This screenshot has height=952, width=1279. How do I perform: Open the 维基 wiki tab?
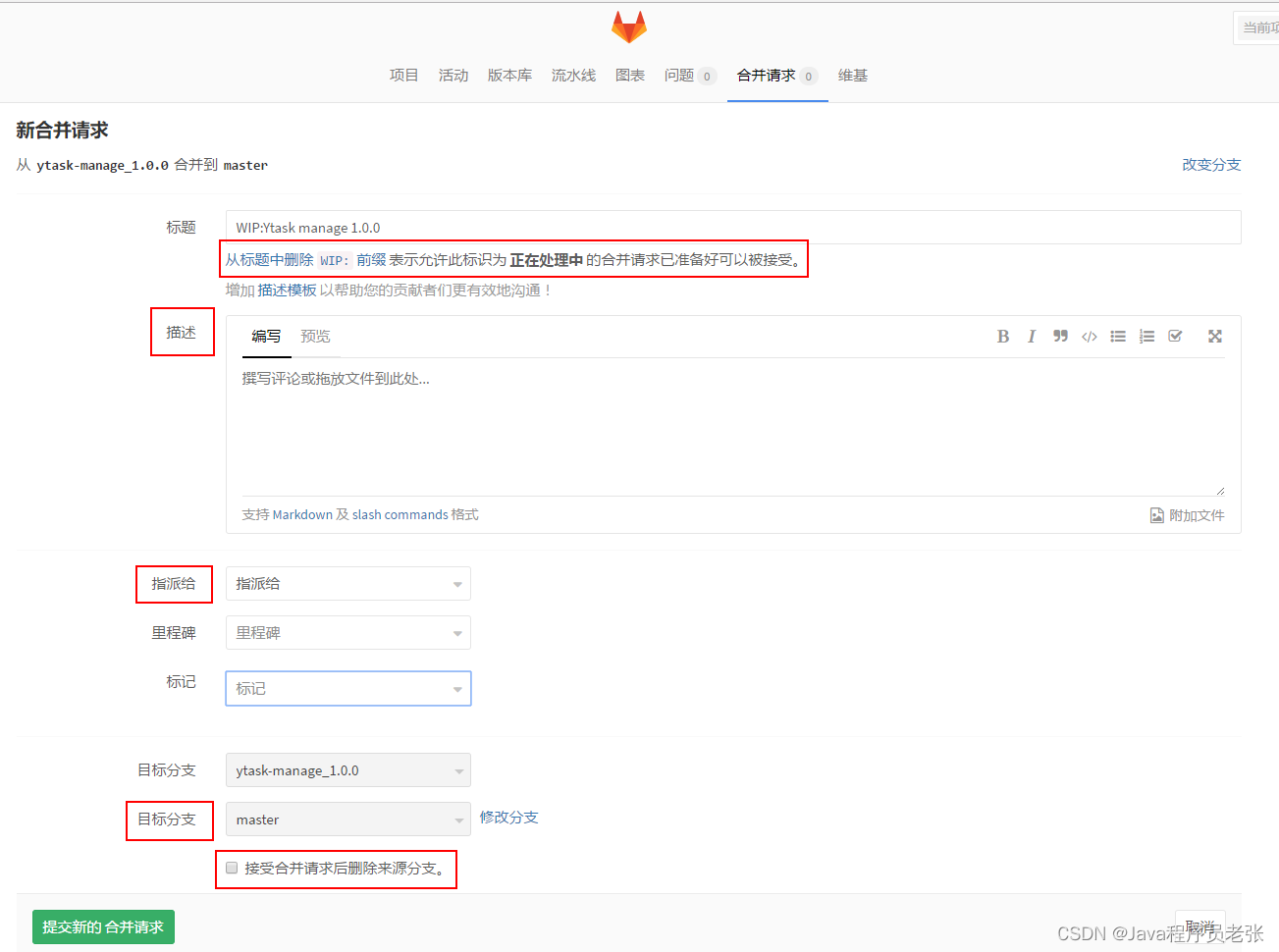coord(853,76)
